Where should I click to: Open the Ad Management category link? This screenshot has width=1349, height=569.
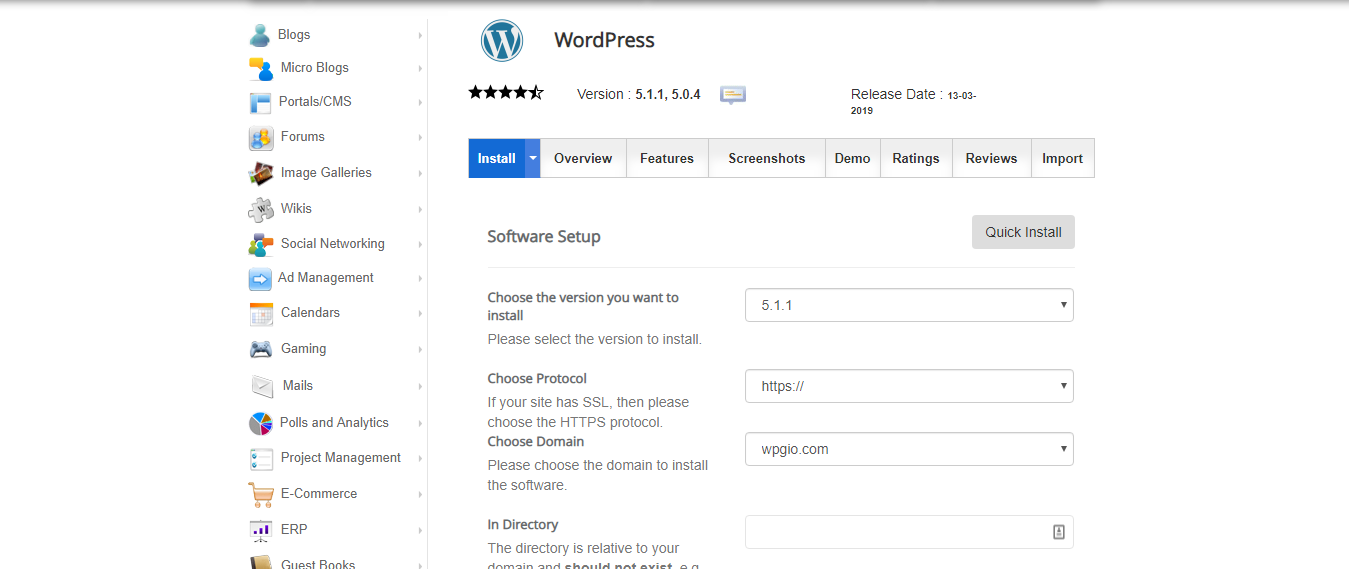(326, 278)
